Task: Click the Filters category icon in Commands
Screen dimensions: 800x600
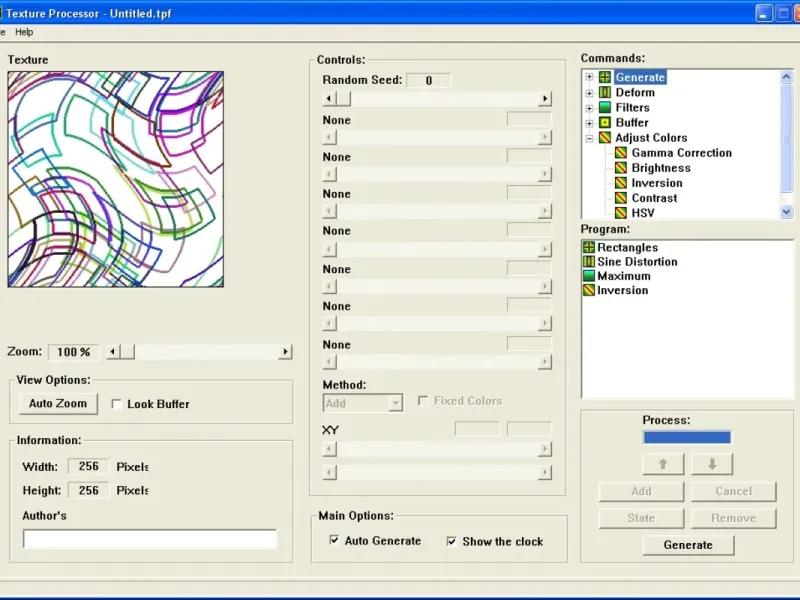Action: tap(604, 107)
